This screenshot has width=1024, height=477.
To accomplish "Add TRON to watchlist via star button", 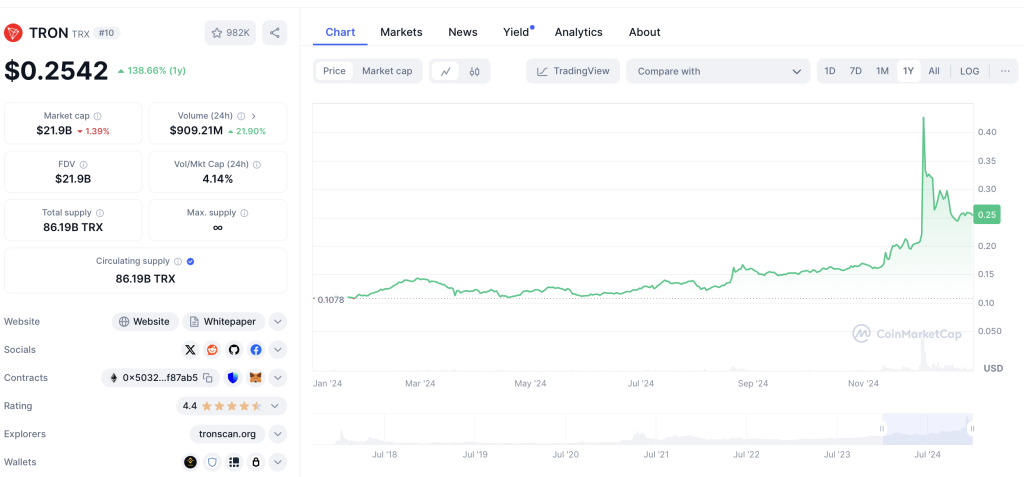I will pos(231,33).
